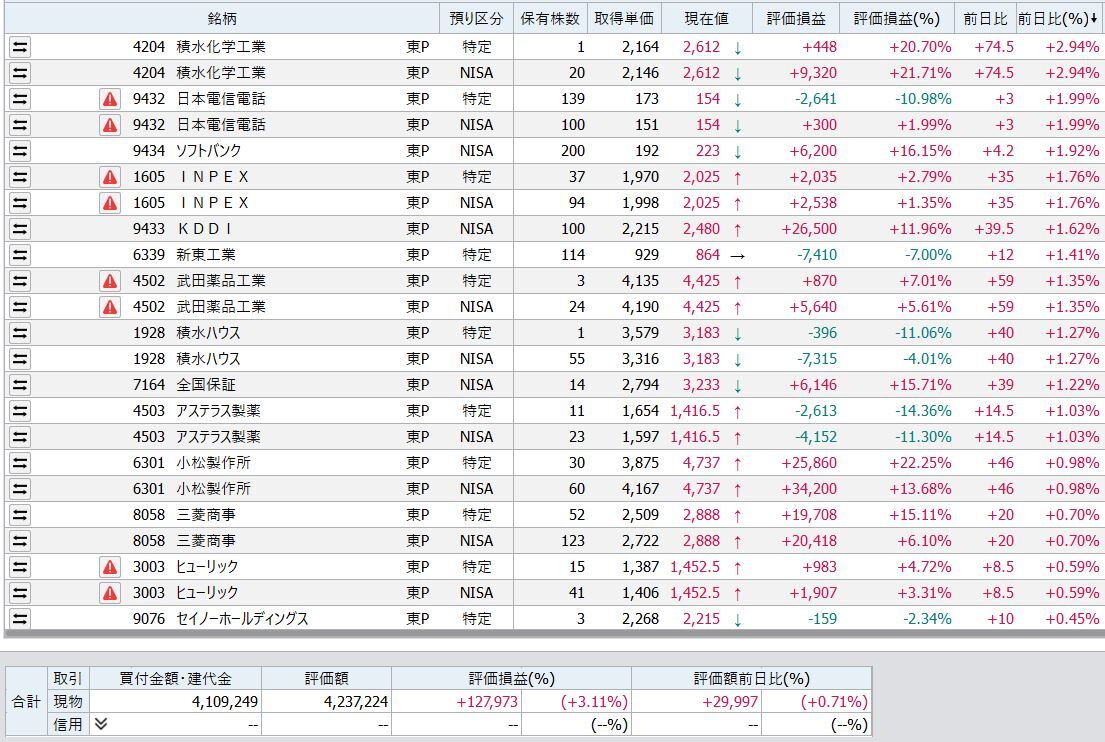Select the 9076 セイノーホールディングス stock name

pos(242,619)
